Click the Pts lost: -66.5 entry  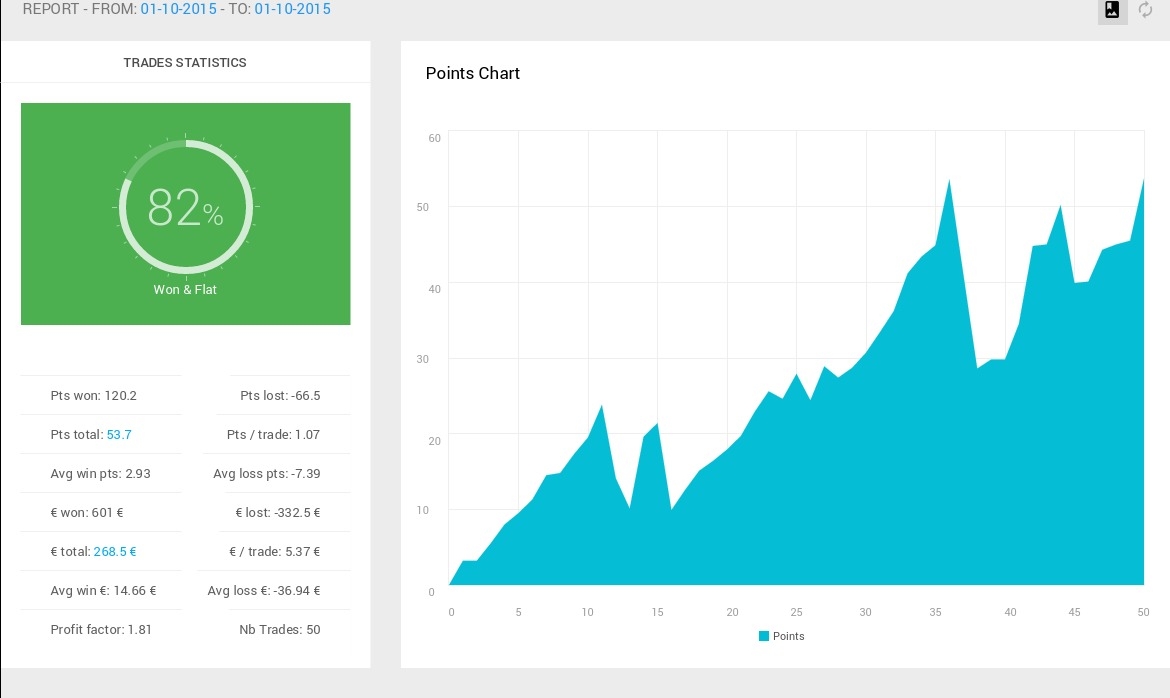click(280, 396)
